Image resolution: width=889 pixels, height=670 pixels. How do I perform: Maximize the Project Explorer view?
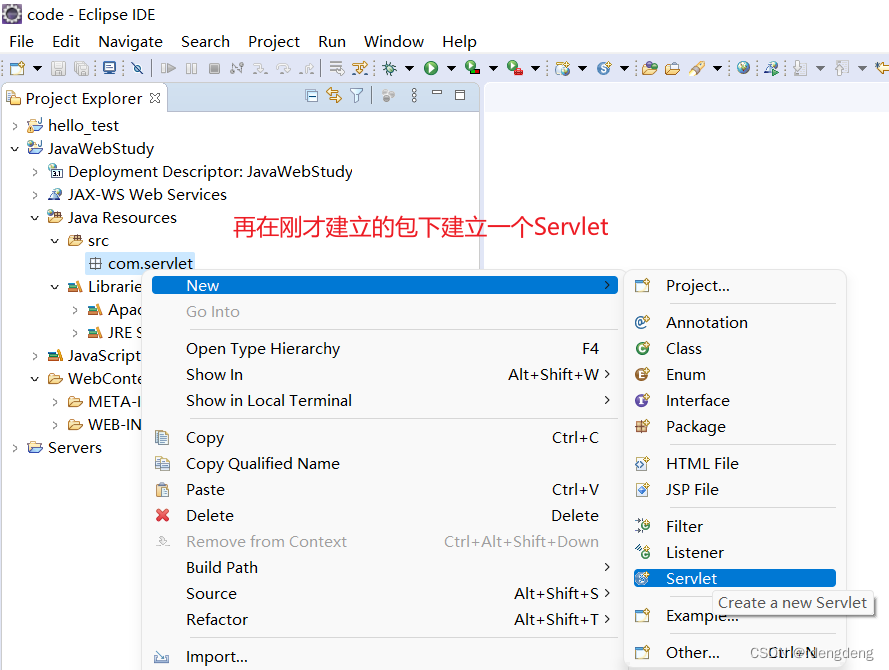[x=460, y=95]
